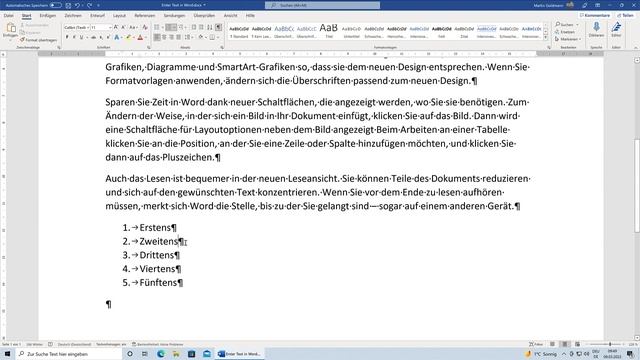The image size is (640, 360).
Task: Expand the shading color dropdown
Action: (x=205, y=37)
